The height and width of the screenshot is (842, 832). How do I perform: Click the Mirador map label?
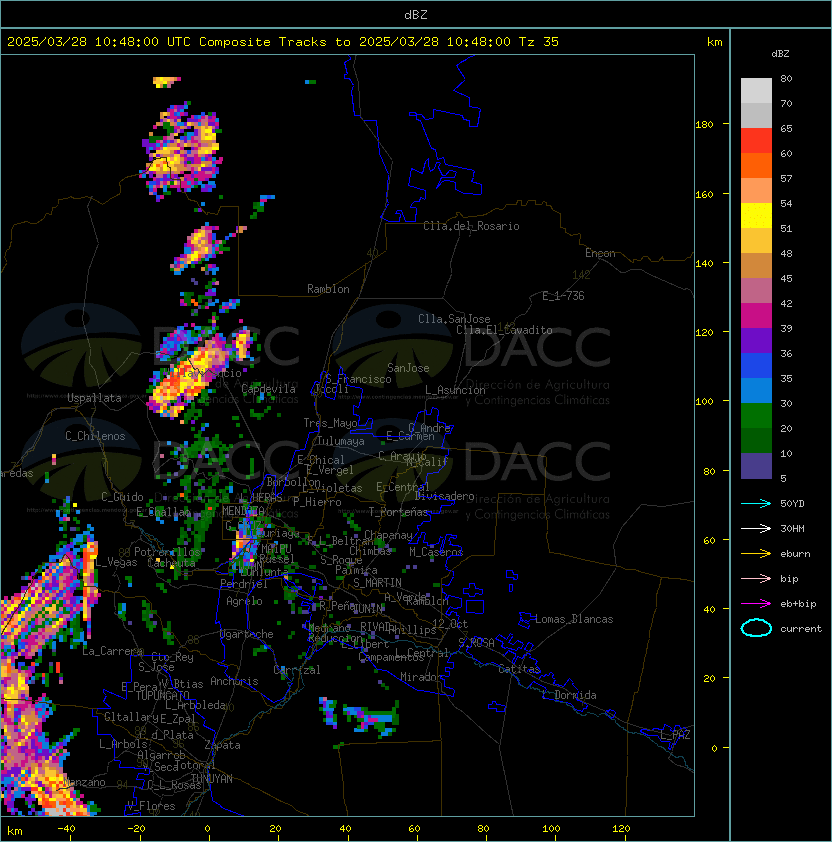pos(422,677)
